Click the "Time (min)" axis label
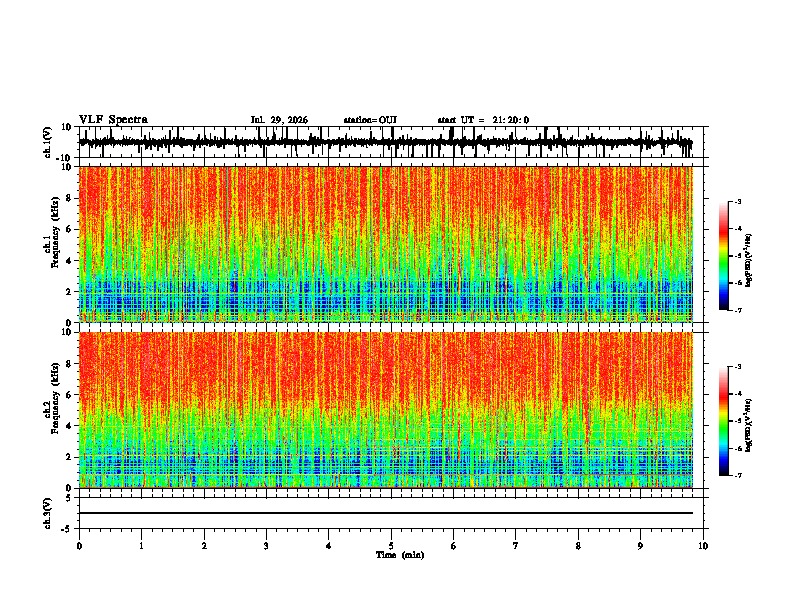 (x=400, y=555)
